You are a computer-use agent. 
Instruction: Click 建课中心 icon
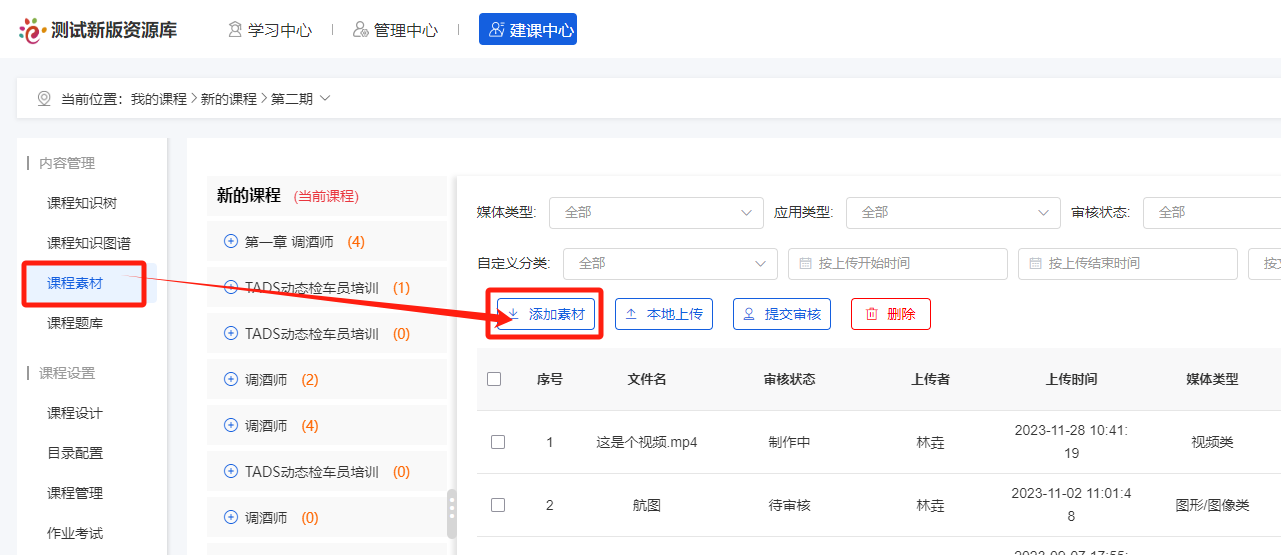pos(497,30)
